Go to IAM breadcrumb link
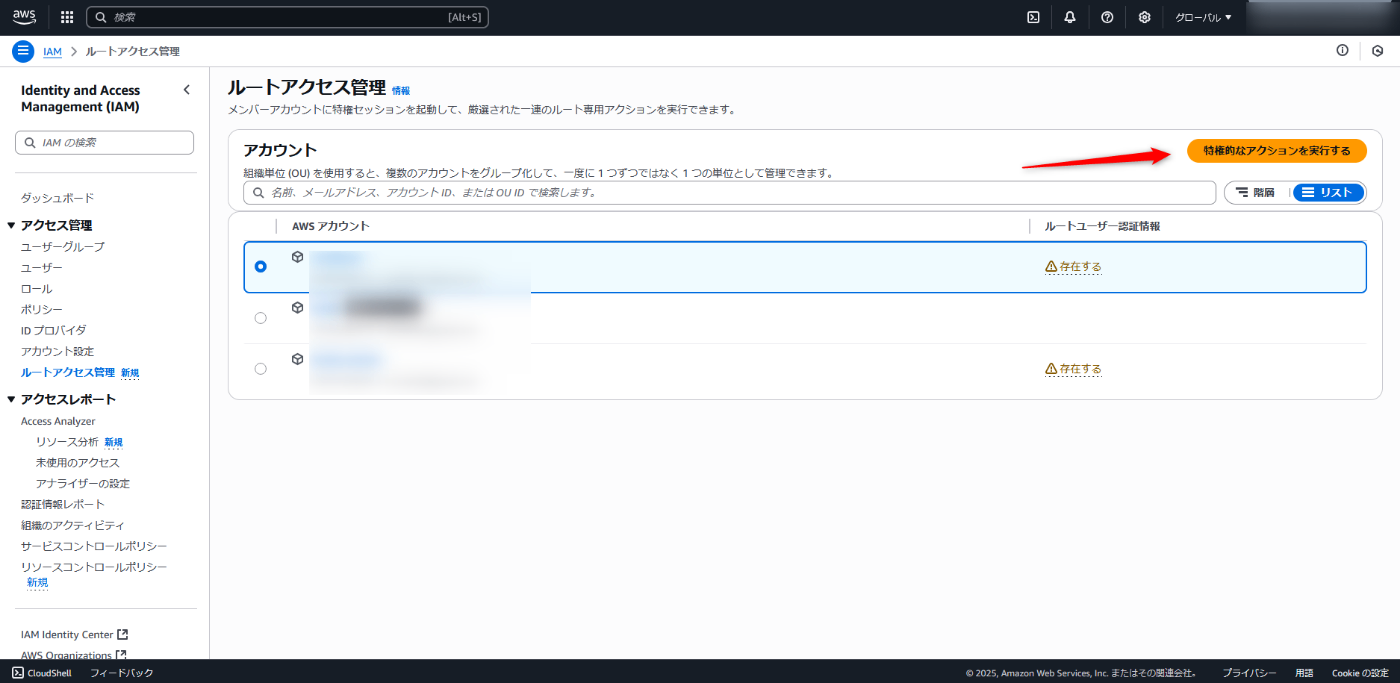The width and height of the screenshot is (1400, 683). click(x=53, y=51)
